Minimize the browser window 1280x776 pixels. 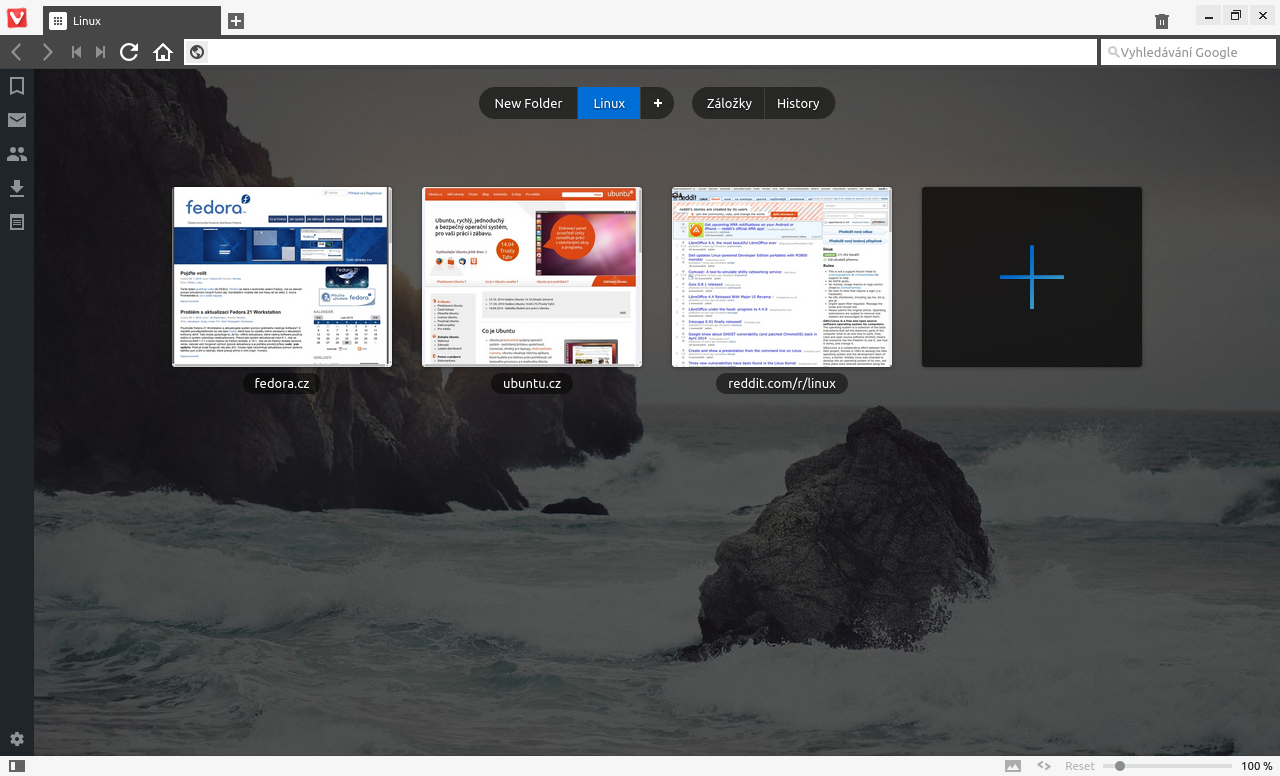[x=1210, y=15]
